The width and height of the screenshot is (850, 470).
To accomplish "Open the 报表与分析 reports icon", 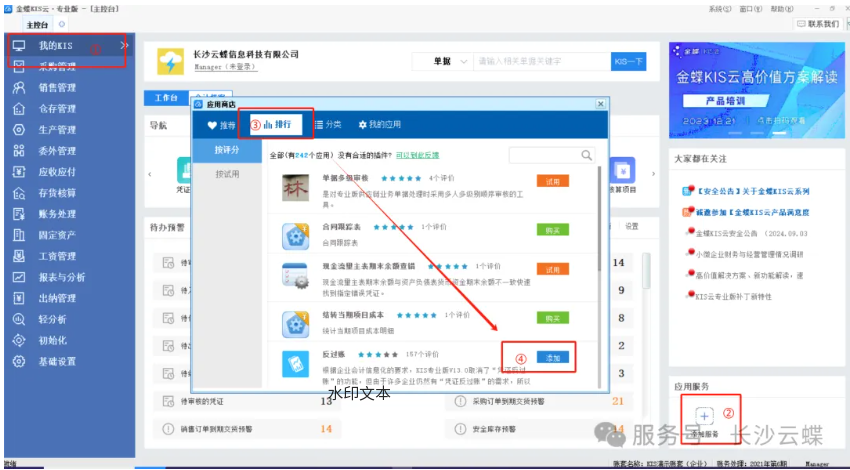I will tap(18, 277).
